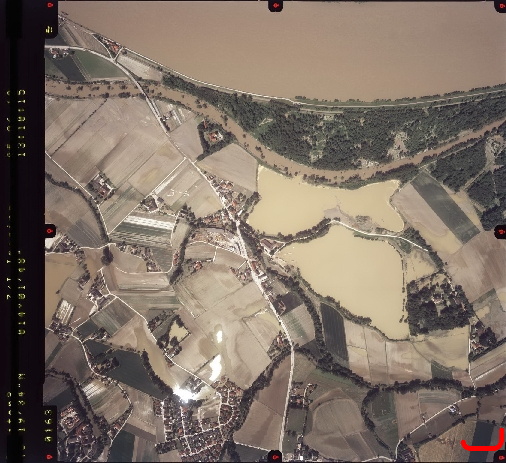
Task: Click the top-center red fiducial mark
Action: tap(276, 5)
